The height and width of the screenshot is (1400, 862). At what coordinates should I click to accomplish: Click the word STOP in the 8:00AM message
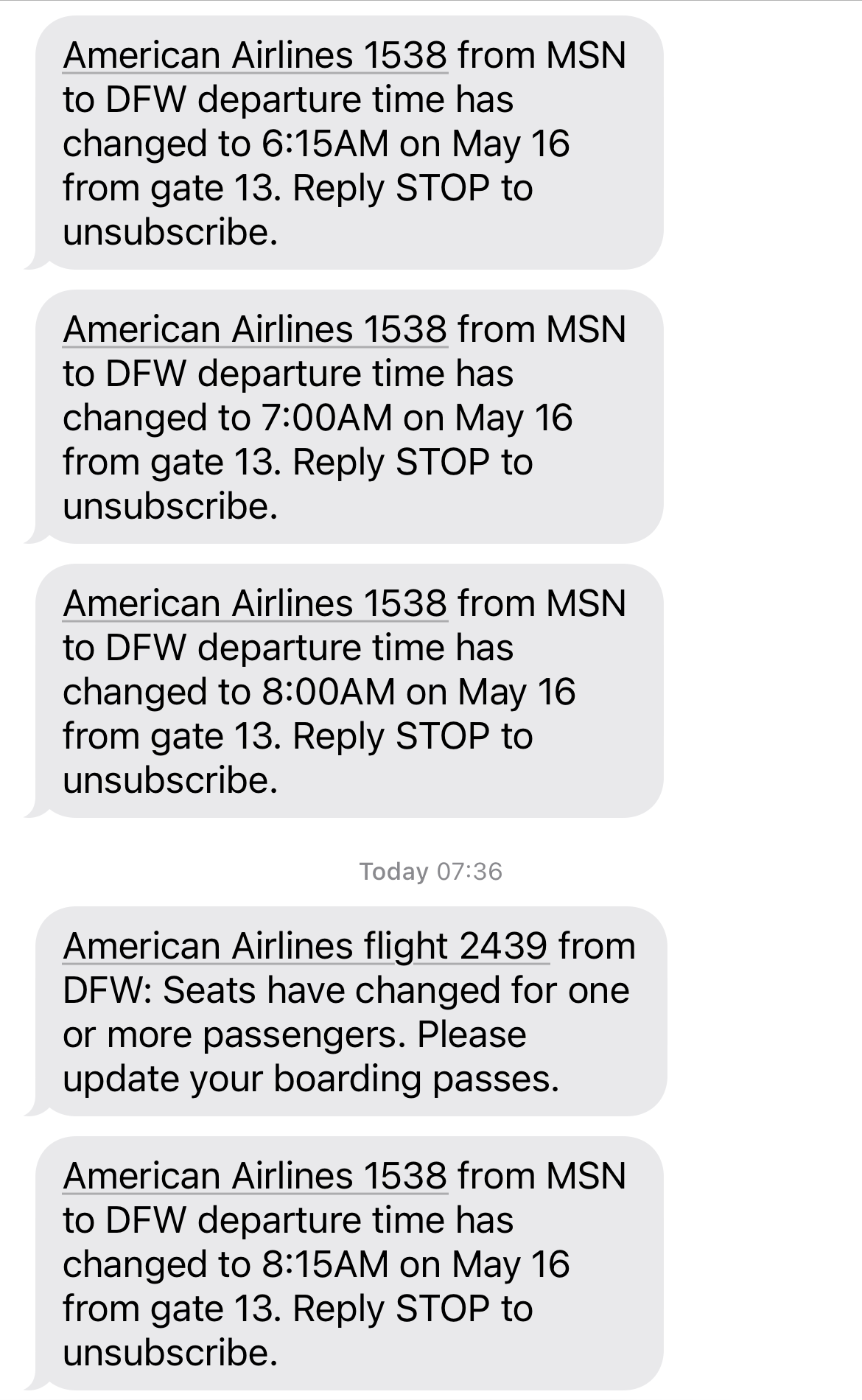[443, 736]
